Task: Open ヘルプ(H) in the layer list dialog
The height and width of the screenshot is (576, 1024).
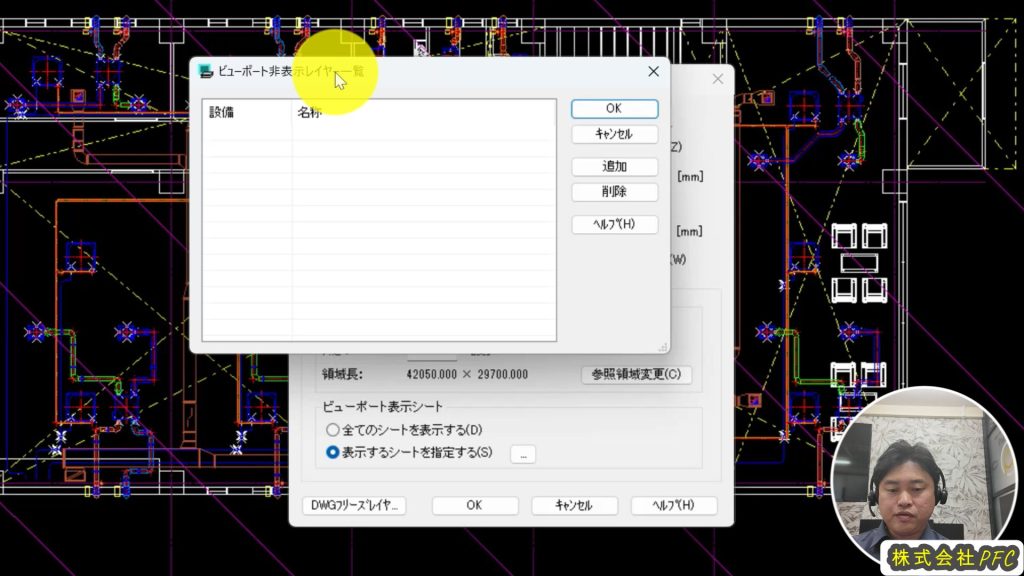Action: (x=614, y=224)
